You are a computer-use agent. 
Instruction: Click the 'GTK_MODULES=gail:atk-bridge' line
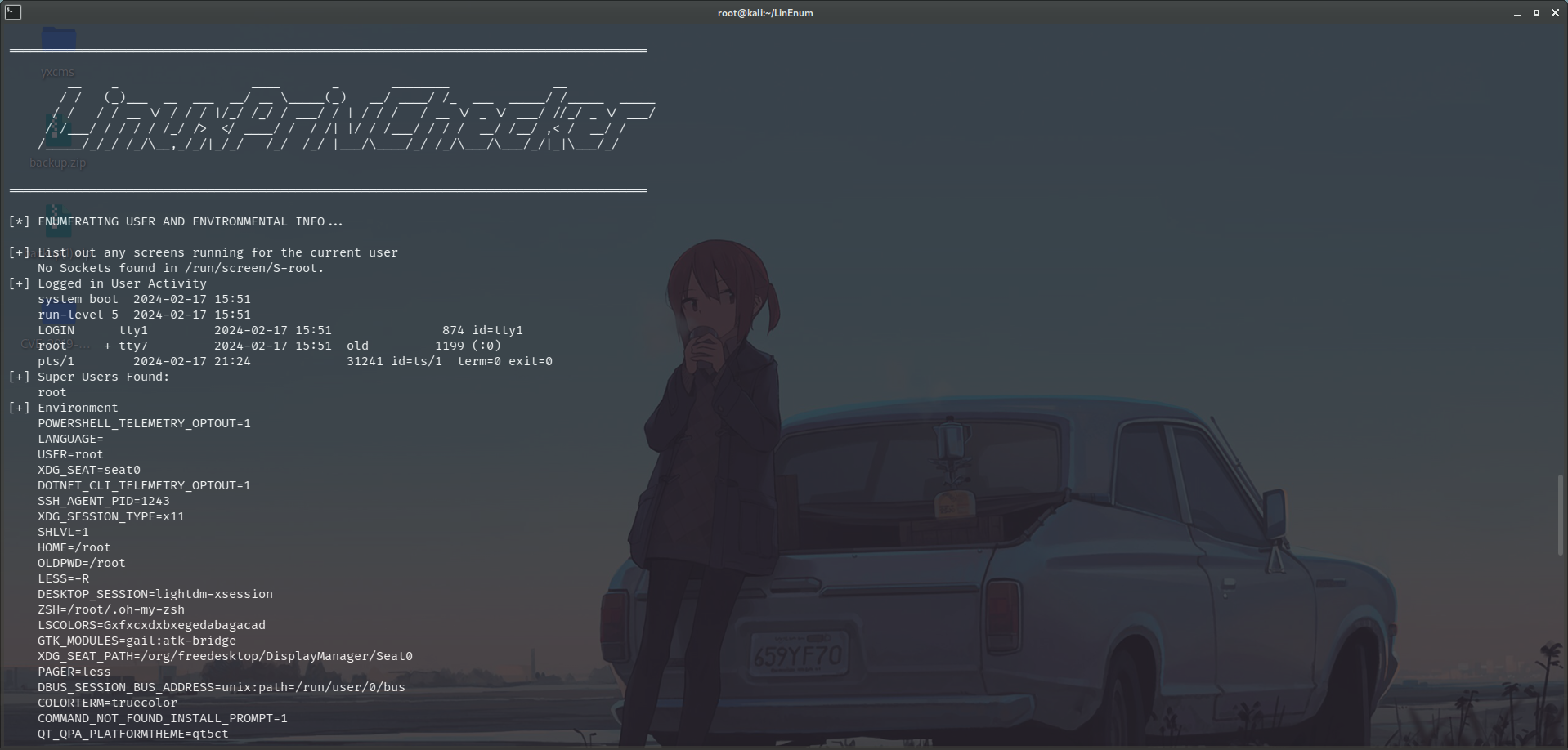coord(137,641)
